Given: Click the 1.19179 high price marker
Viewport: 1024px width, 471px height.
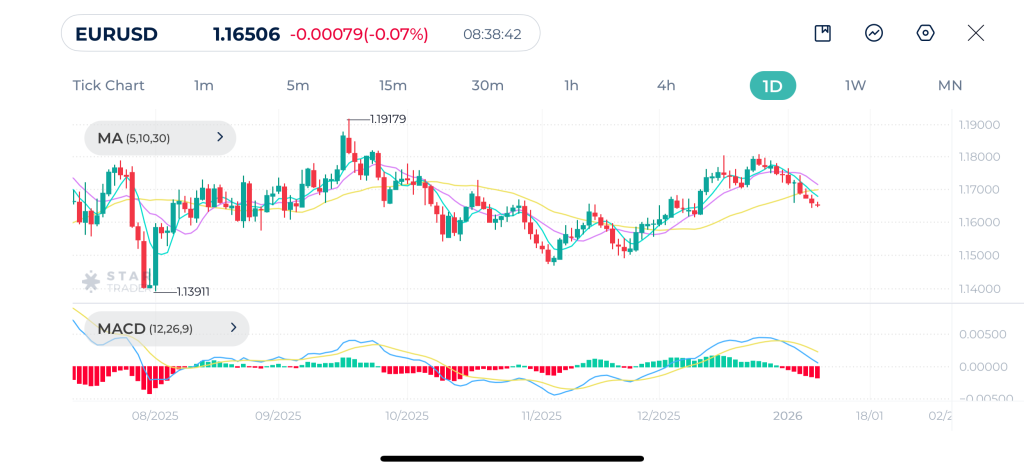Looking at the screenshot, I should (x=388, y=119).
